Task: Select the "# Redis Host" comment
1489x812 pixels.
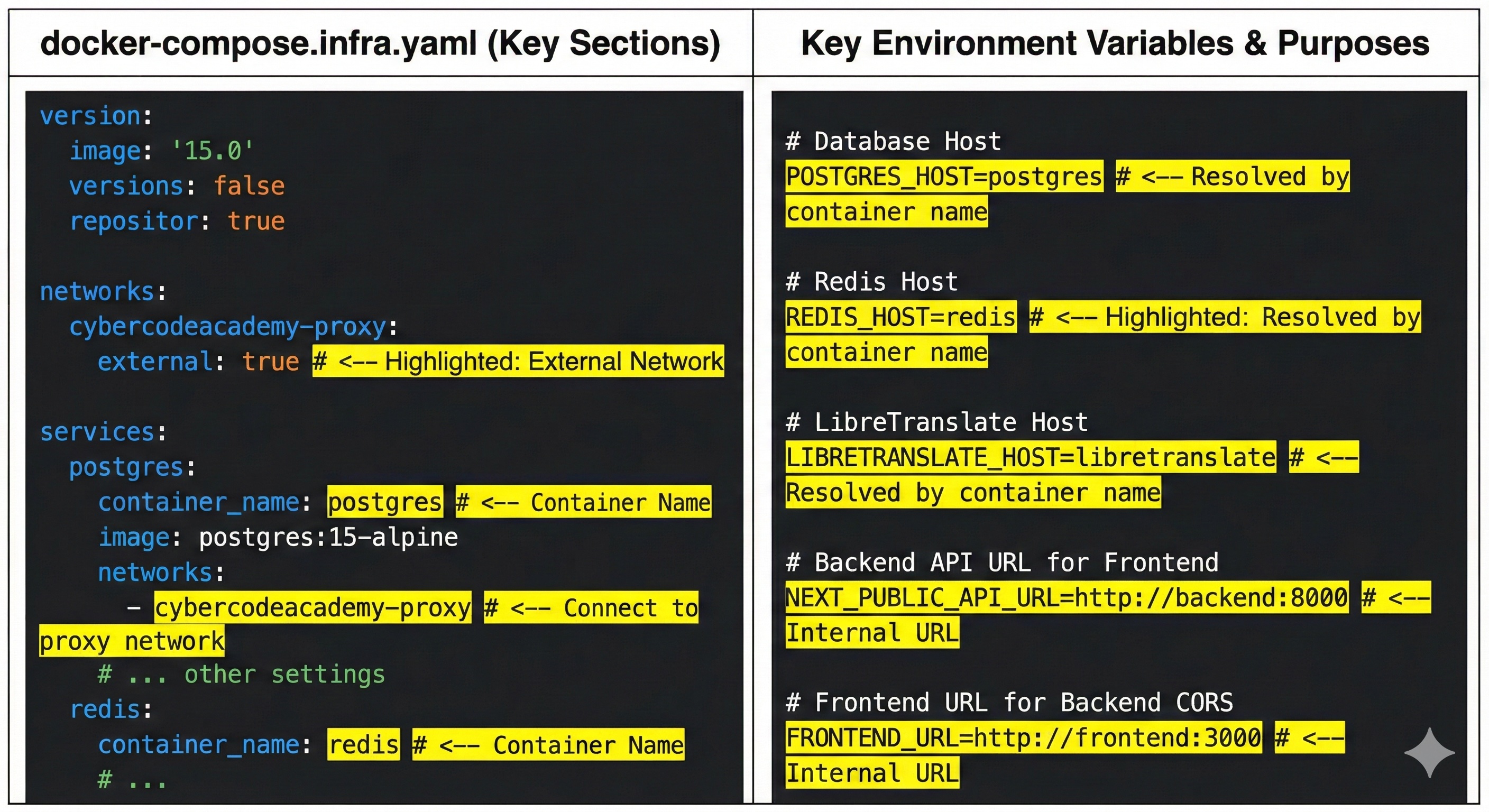Action: pos(871,282)
